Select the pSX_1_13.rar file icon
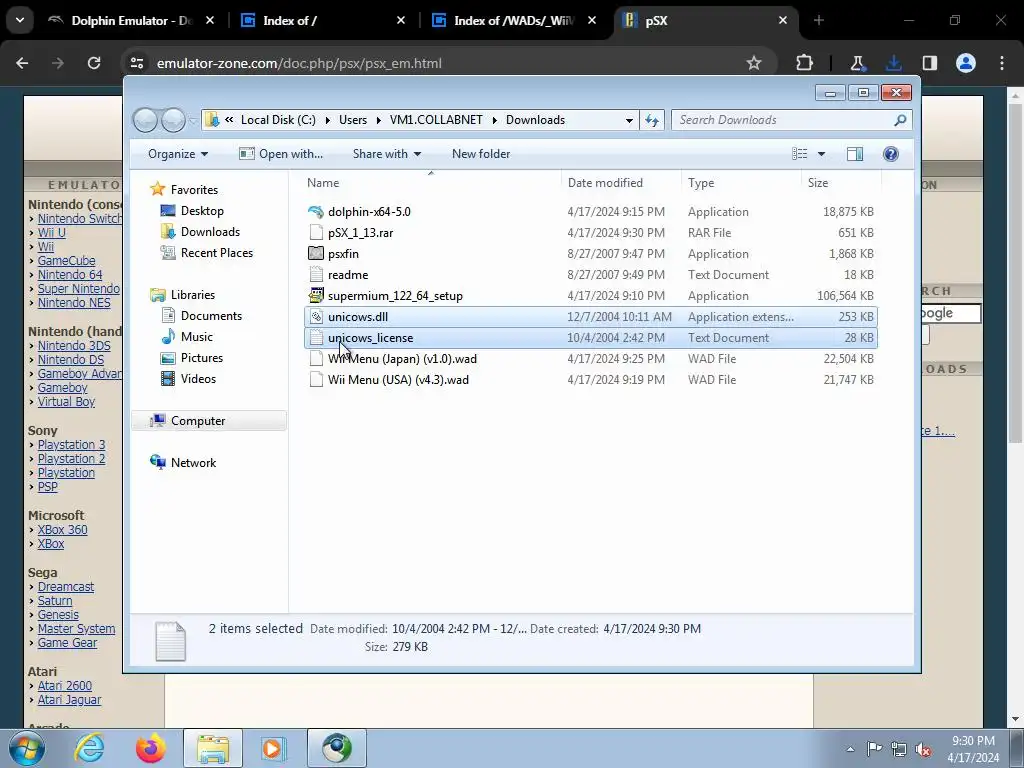 click(x=316, y=232)
